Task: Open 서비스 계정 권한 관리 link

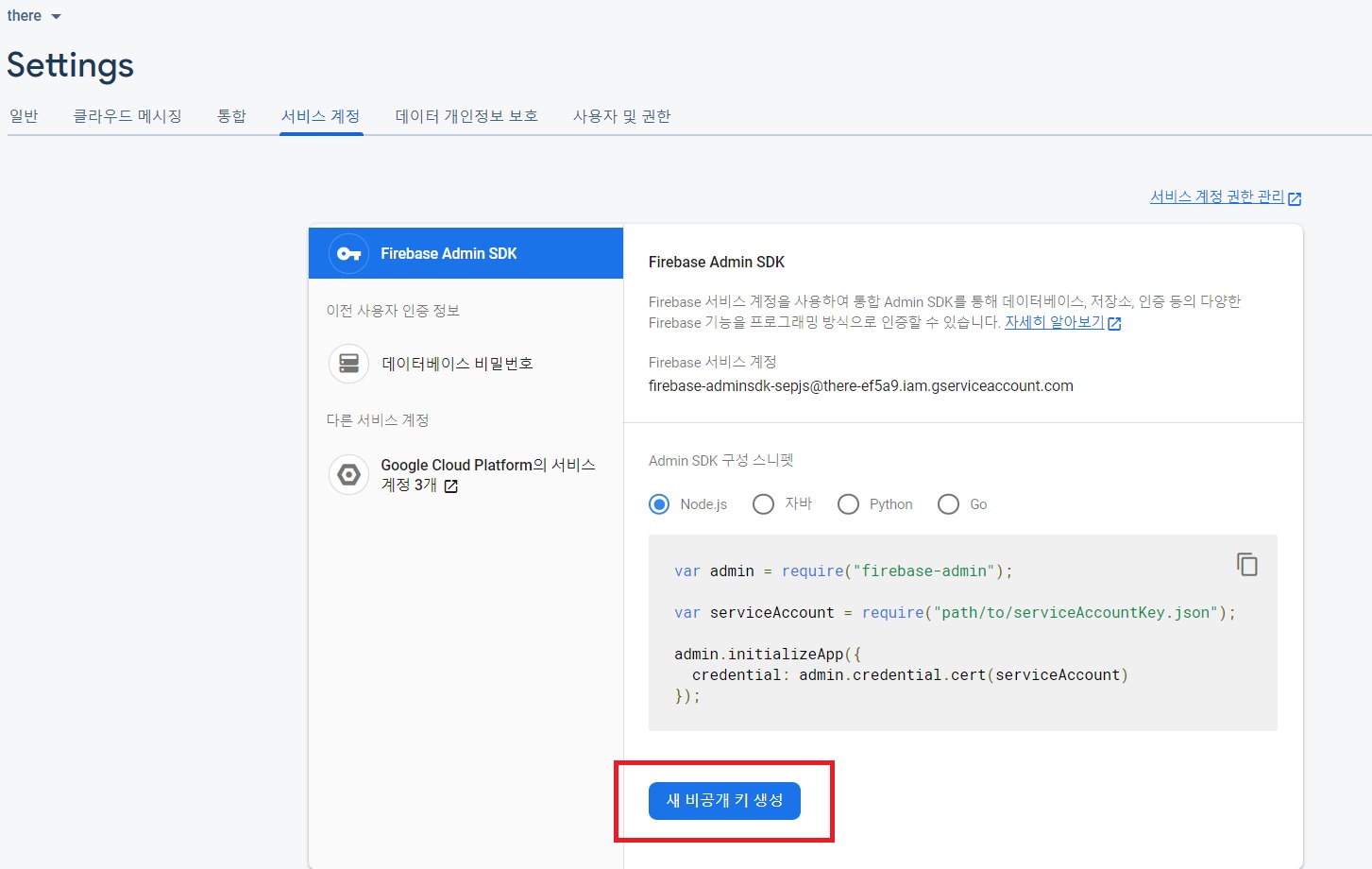Action: tap(1217, 196)
